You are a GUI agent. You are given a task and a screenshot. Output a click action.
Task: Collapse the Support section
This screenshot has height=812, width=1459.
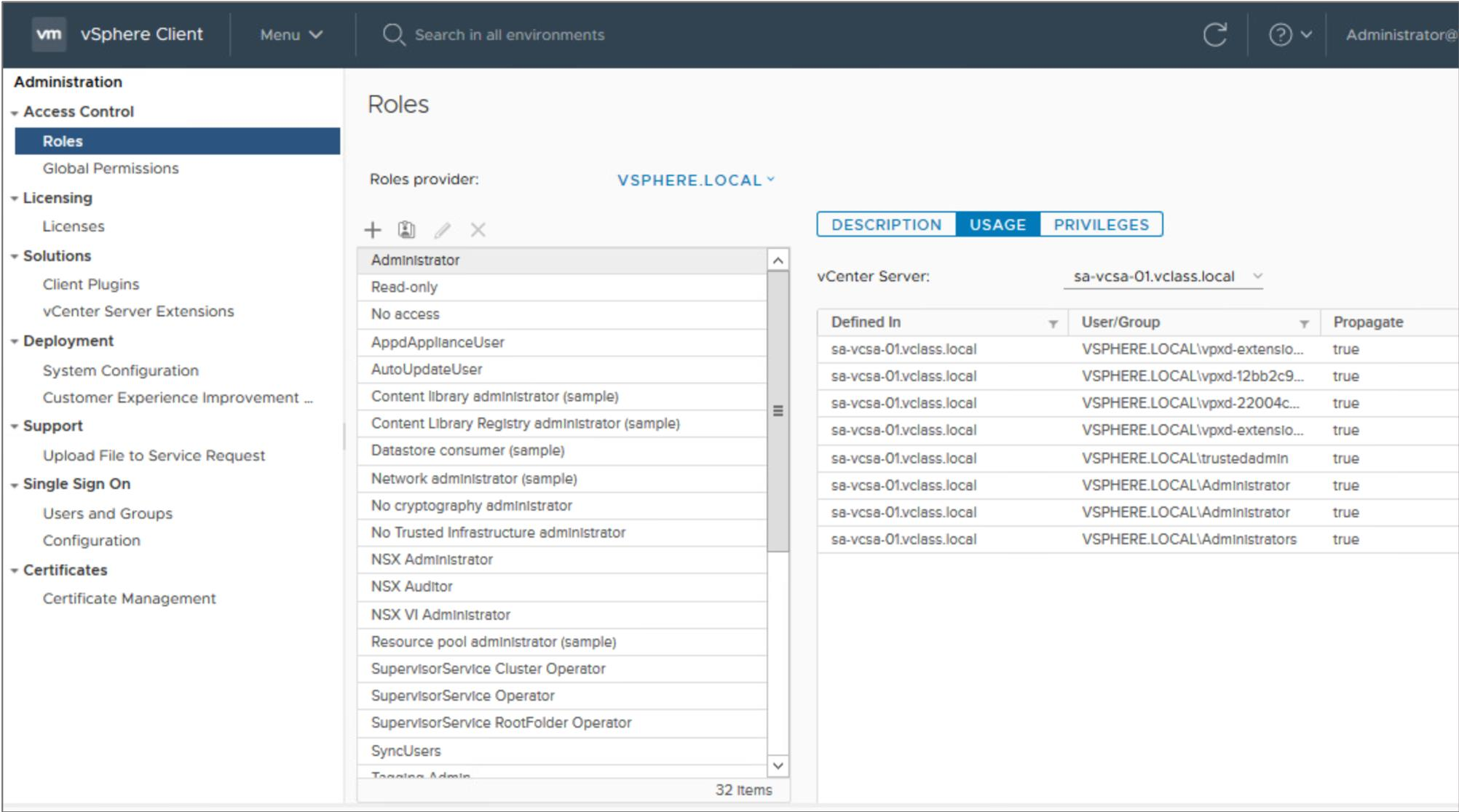(14, 427)
